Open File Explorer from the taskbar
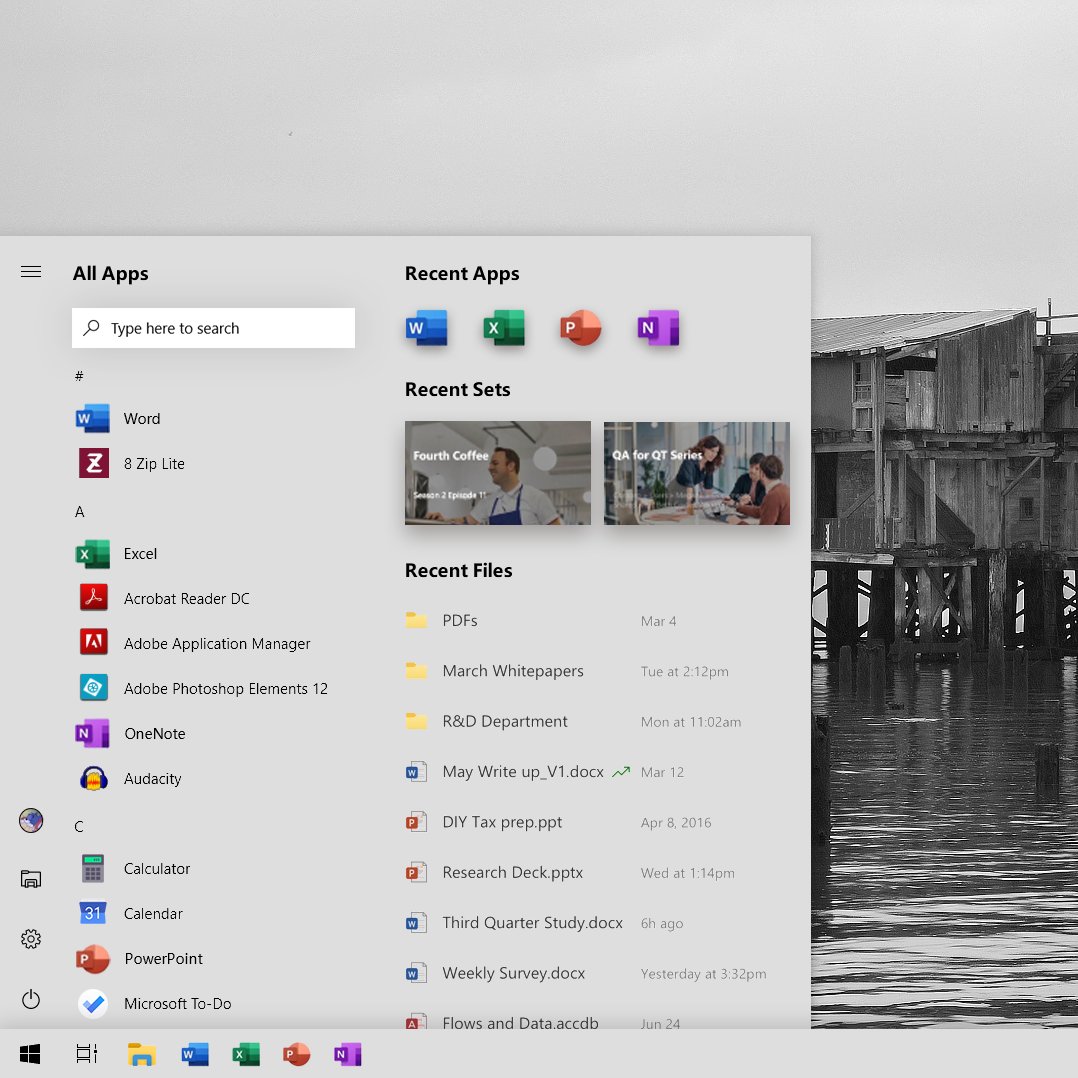This screenshot has width=1078, height=1078. pos(141,1053)
